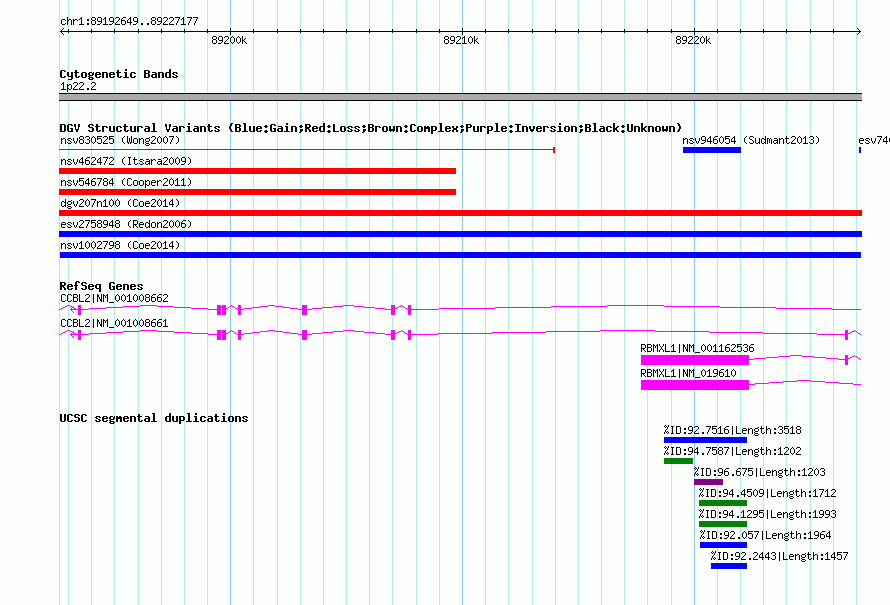
Task: Click the 89200k ruler position label
Action: pyautogui.click(x=229, y=40)
